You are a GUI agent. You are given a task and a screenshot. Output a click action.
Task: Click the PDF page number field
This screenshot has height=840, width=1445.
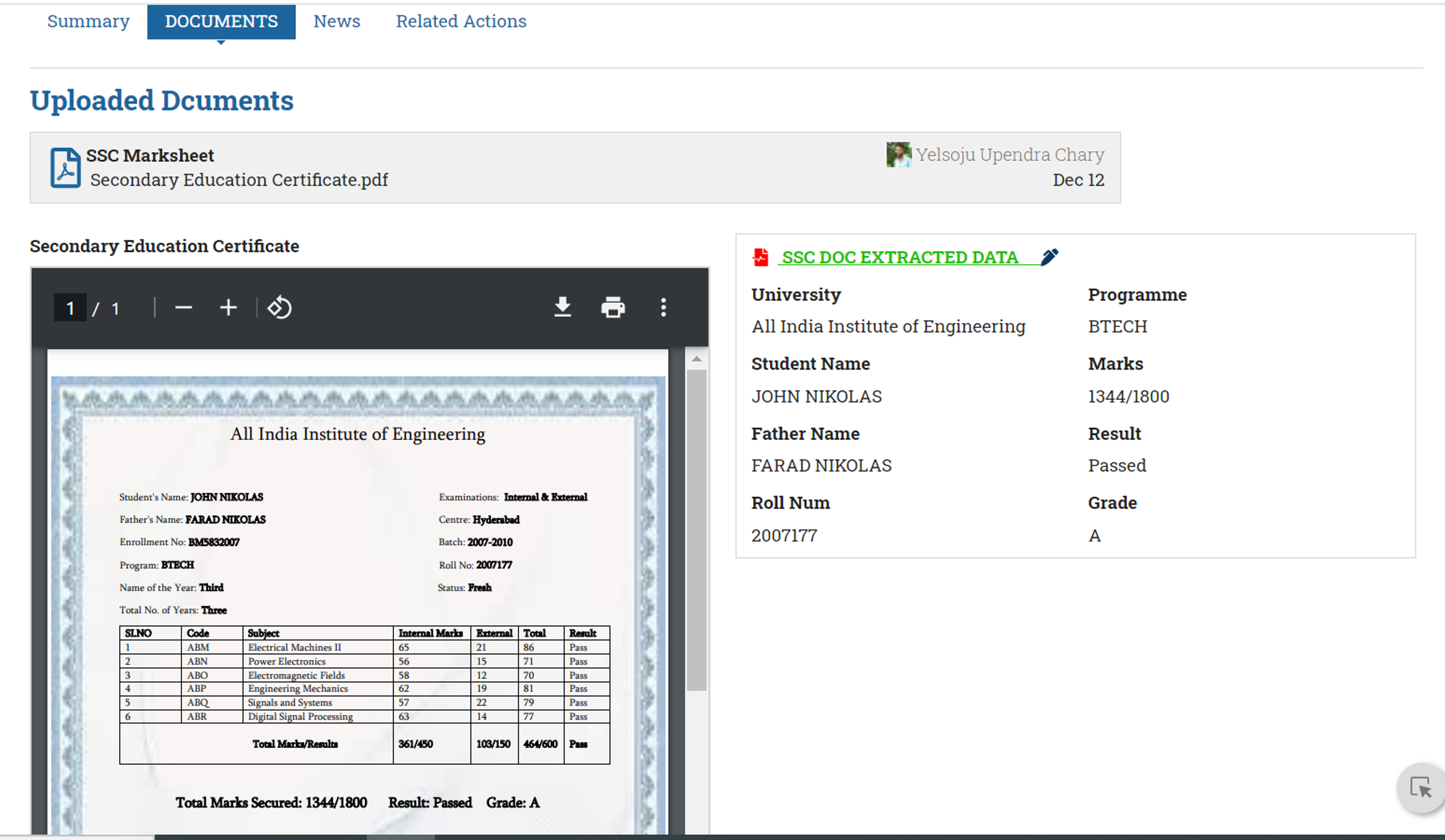pos(70,308)
